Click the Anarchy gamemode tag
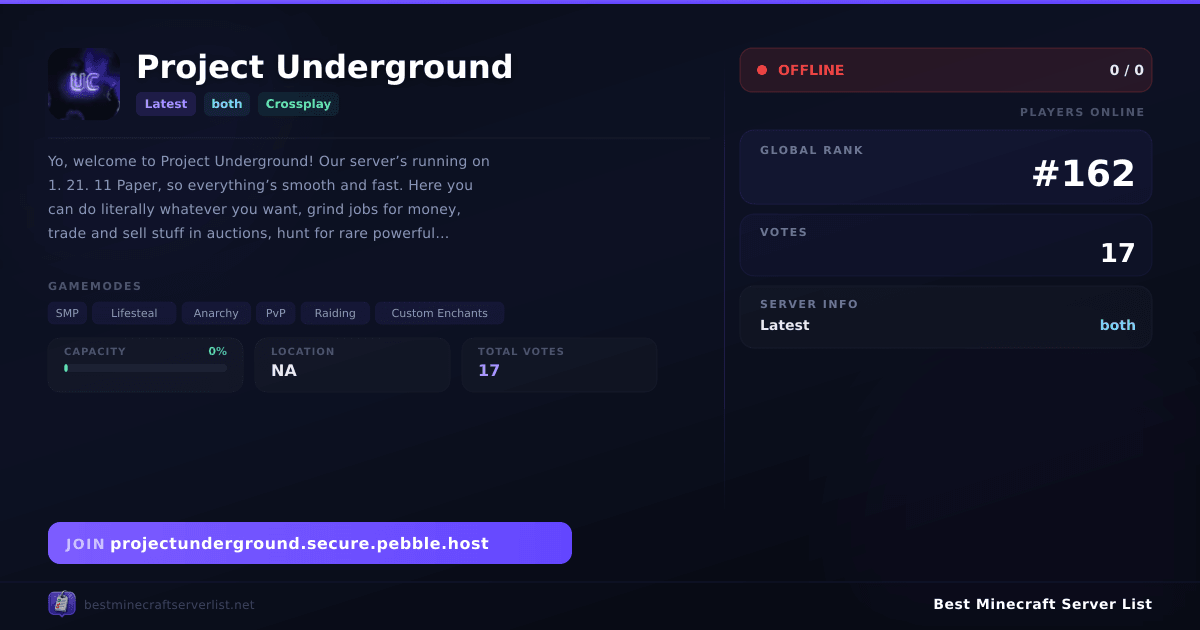The height and width of the screenshot is (630, 1200). point(216,313)
